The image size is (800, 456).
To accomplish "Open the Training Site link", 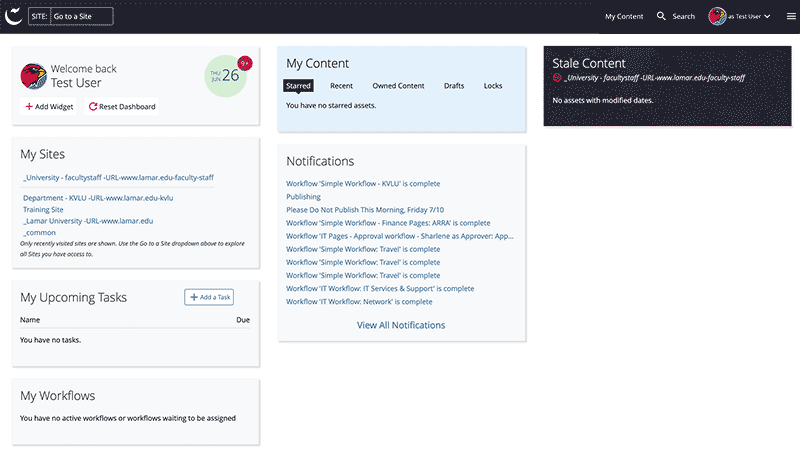I will [43, 210].
